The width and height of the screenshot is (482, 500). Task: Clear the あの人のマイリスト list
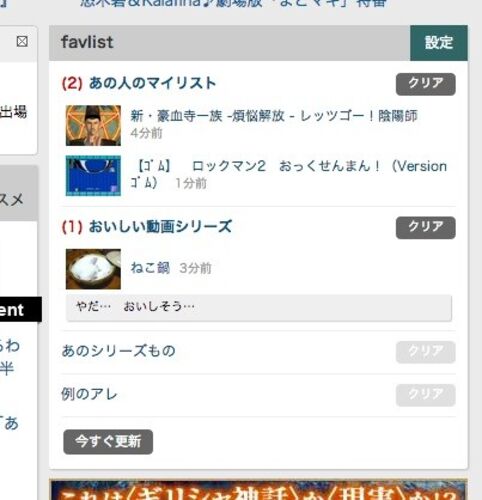click(x=426, y=84)
